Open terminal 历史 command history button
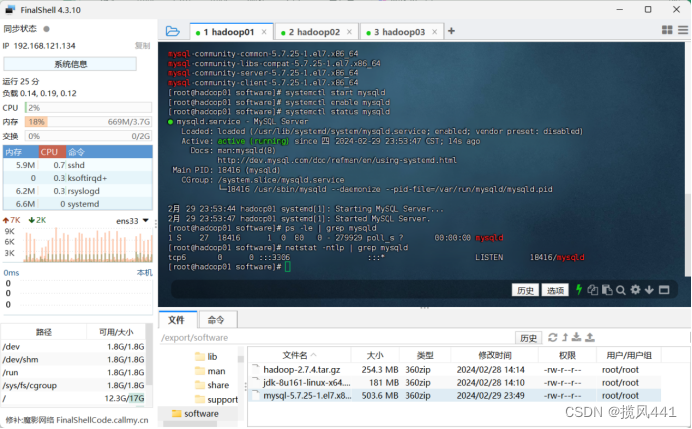Screen dimensions: 692x429 coord(525,290)
